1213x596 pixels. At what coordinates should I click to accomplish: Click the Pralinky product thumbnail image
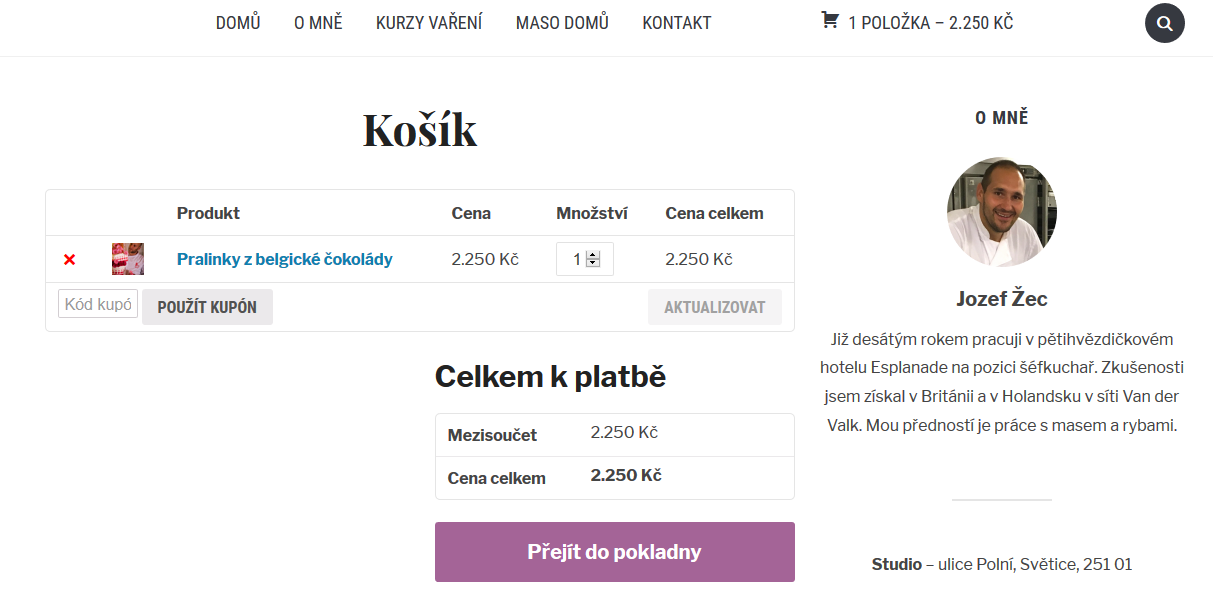point(128,259)
